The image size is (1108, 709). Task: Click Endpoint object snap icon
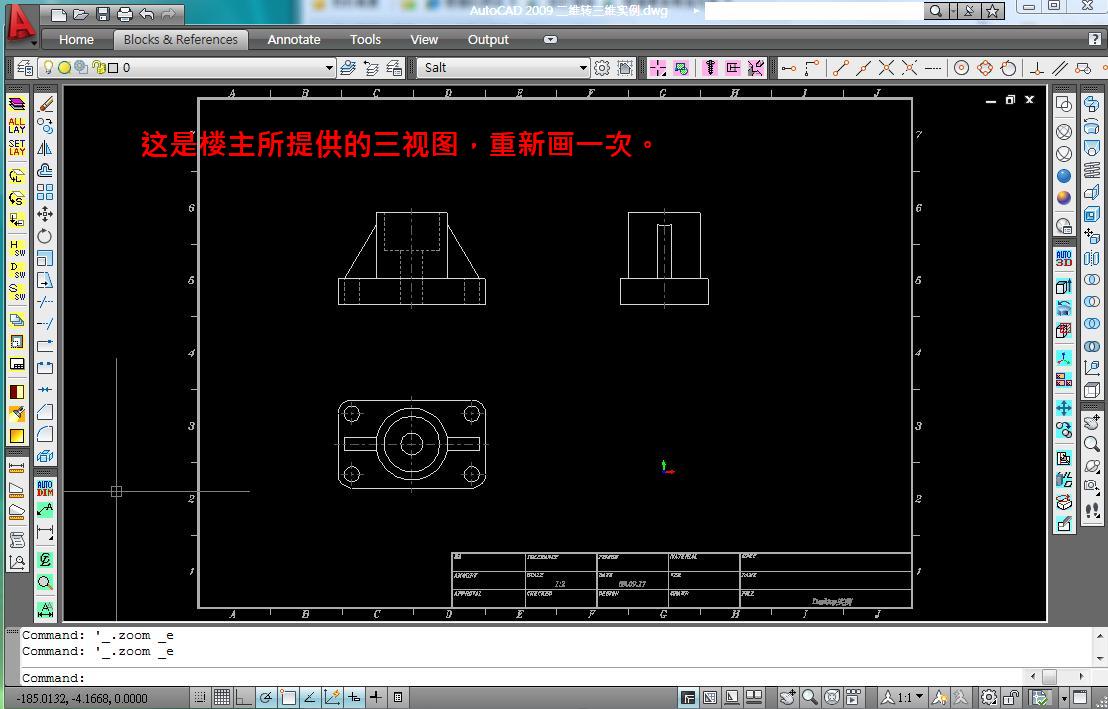tap(840, 68)
